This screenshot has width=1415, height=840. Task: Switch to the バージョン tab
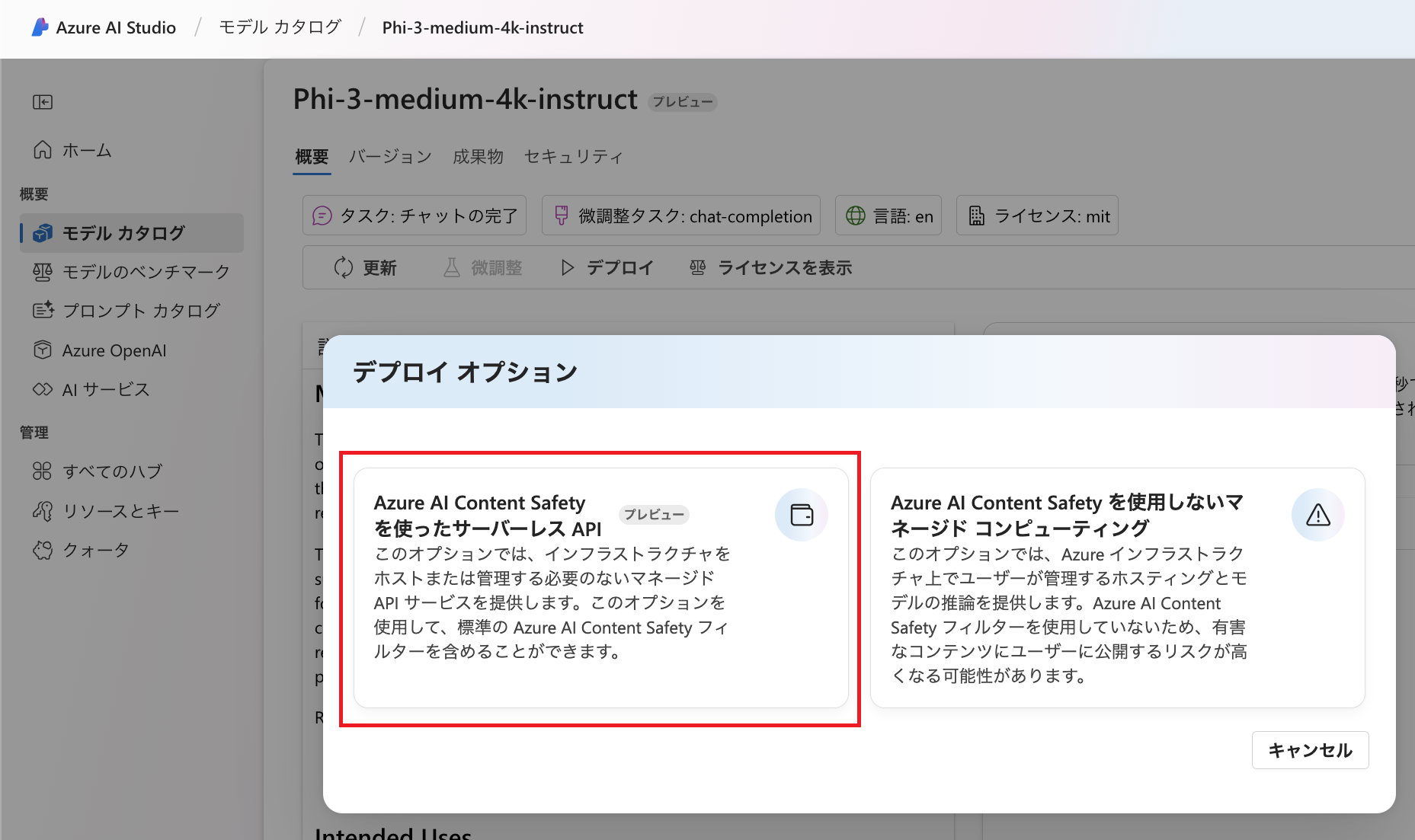tap(390, 156)
